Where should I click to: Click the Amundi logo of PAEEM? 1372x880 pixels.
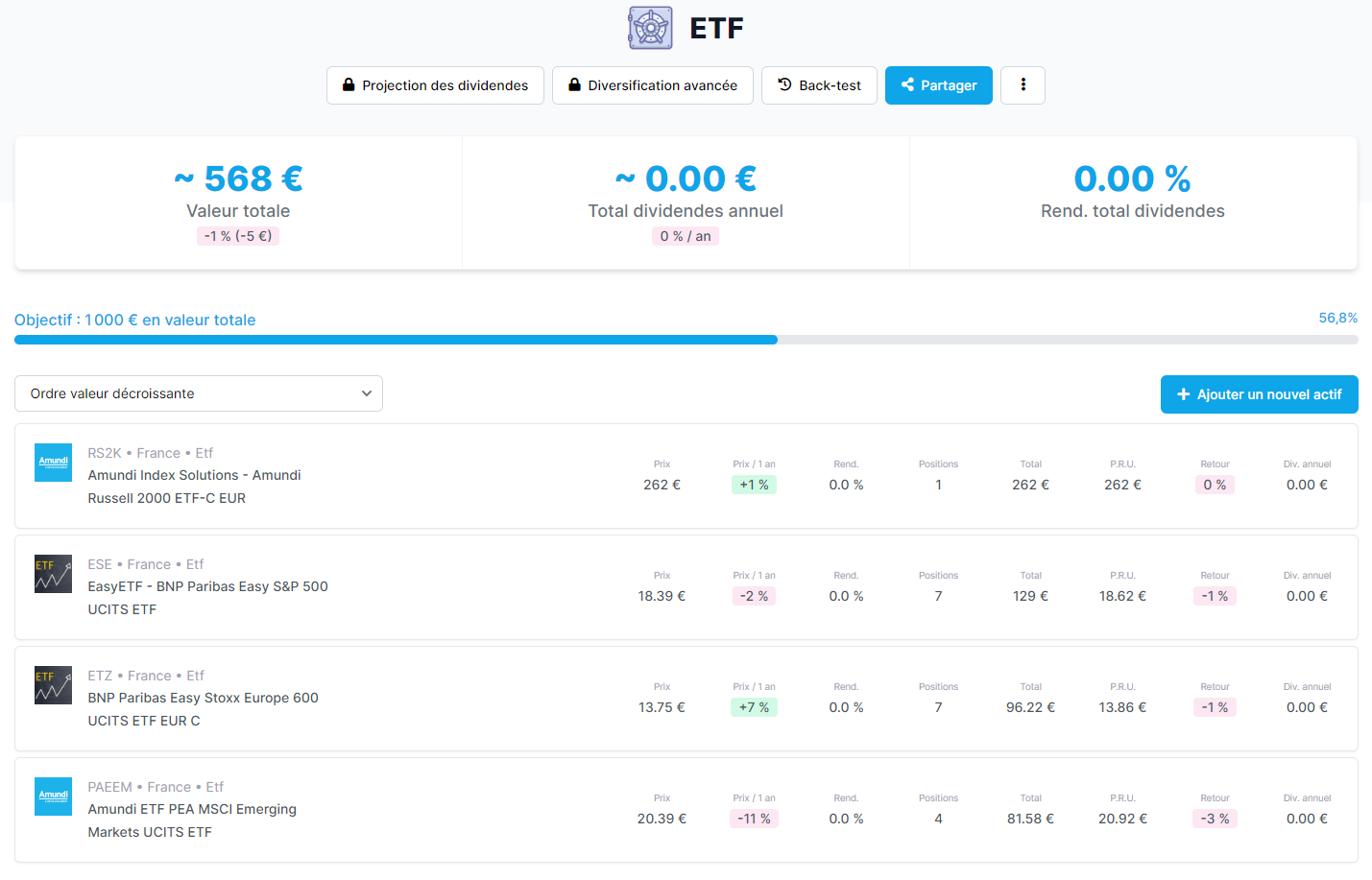pyautogui.click(x=53, y=797)
